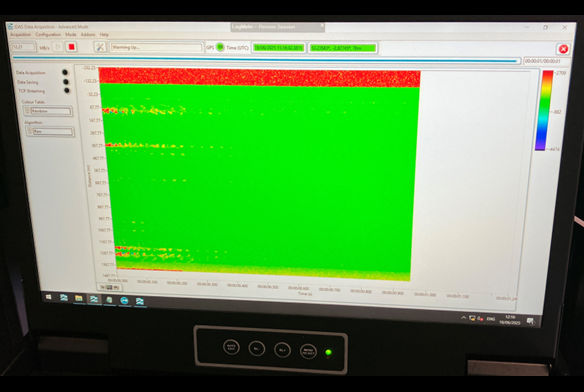Open the Algorithm Raw selector
The height and width of the screenshot is (392, 584).
(x=53, y=131)
